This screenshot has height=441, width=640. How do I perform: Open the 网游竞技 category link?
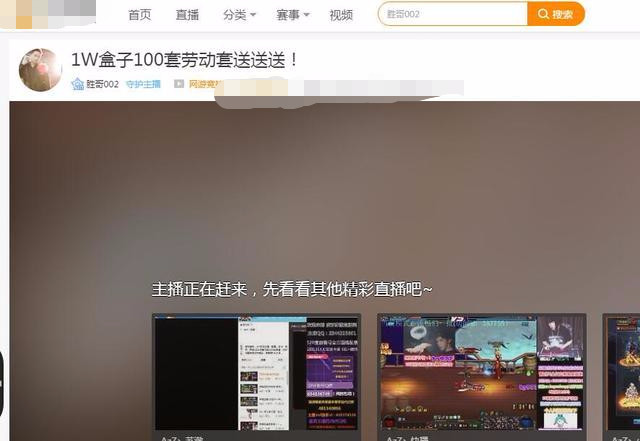tap(204, 84)
